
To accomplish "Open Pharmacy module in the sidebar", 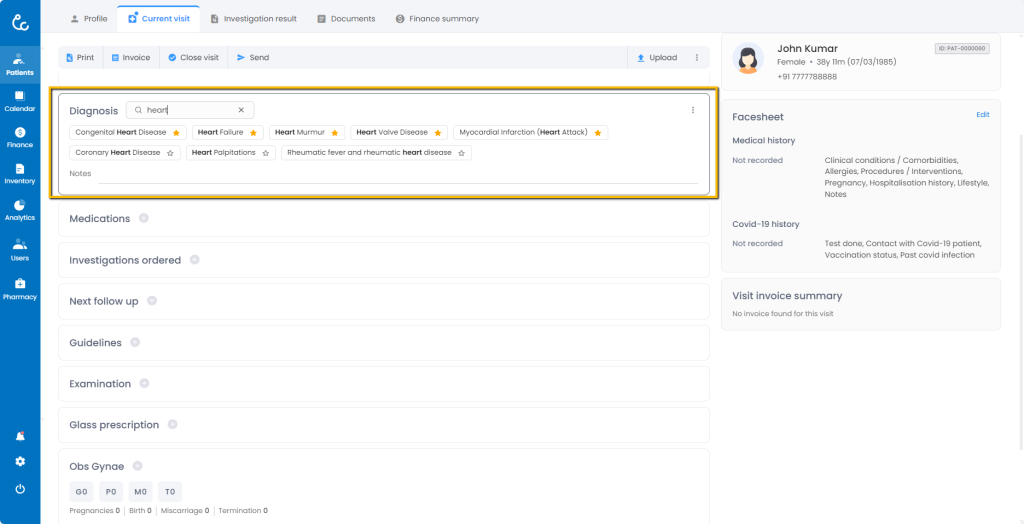I will pos(19,288).
